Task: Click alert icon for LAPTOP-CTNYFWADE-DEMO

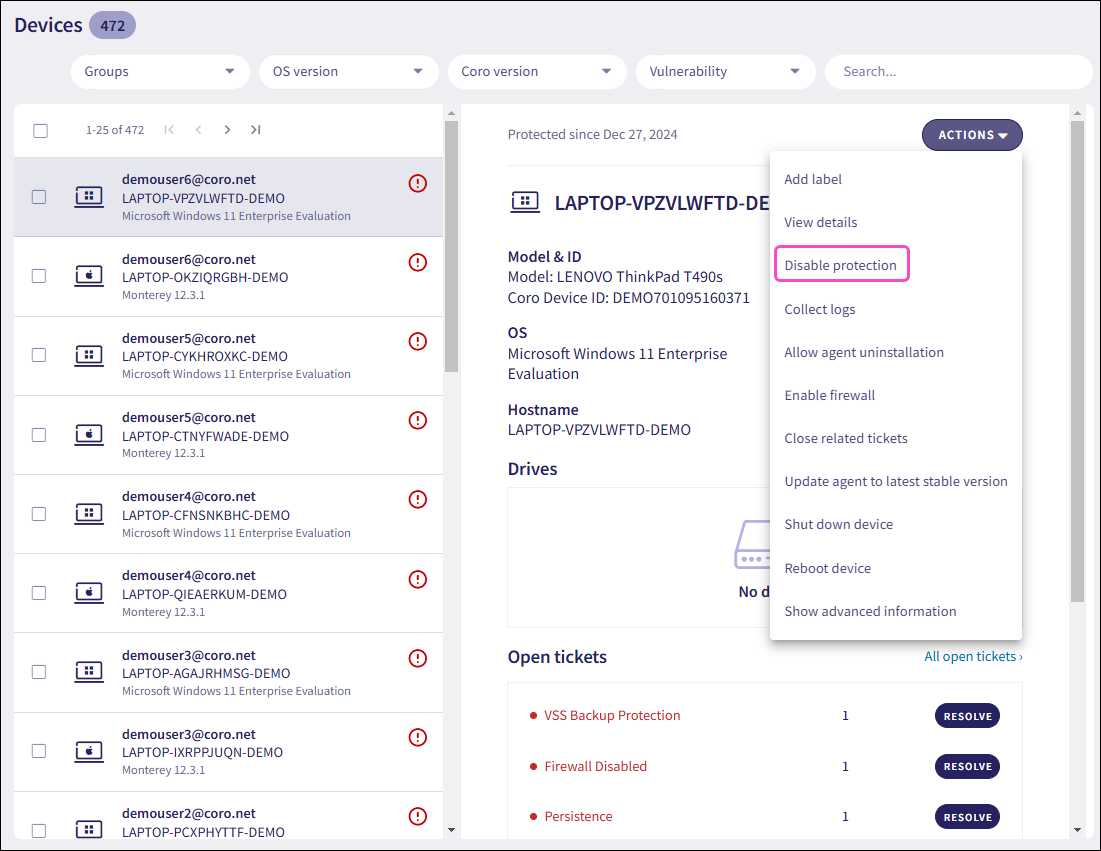Action: coord(418,421)
